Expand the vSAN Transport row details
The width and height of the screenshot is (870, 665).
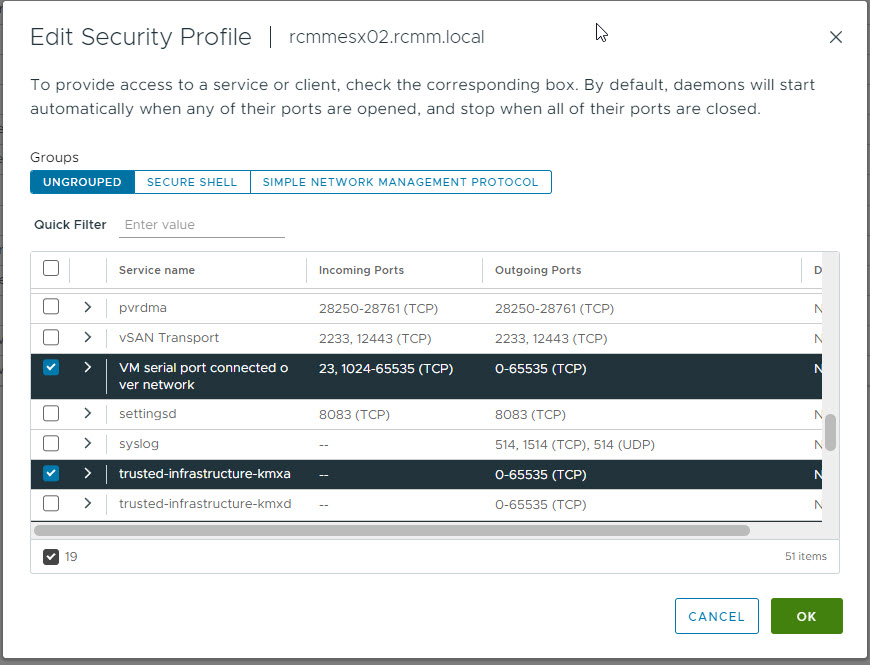coord(87,337)
